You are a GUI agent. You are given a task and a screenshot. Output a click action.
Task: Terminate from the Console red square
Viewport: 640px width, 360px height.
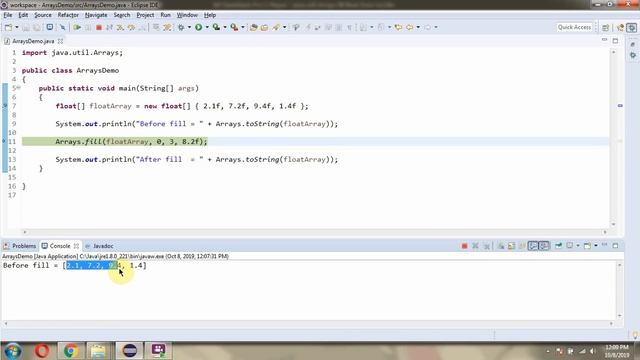click(464, 246)
